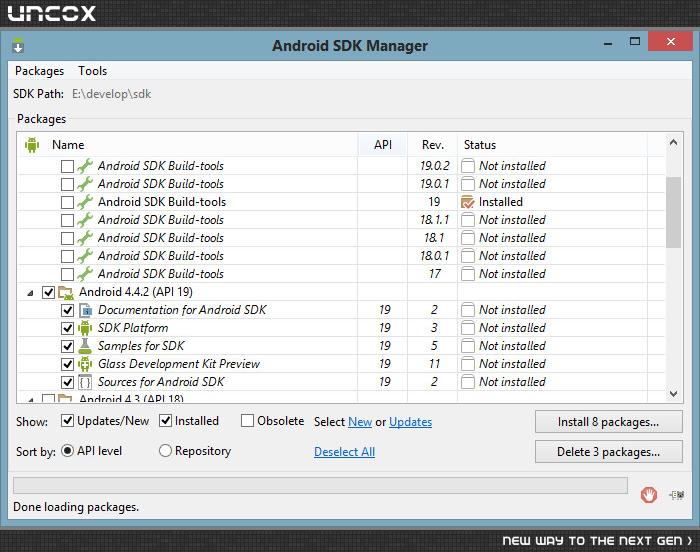Sort packages by API level

(x=67, y=451)
